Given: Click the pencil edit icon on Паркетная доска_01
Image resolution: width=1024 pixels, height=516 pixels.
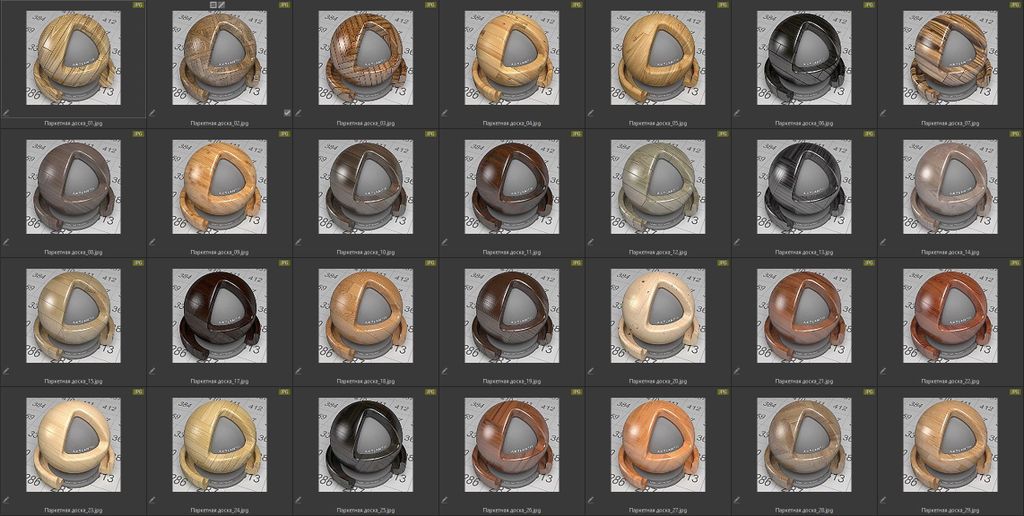Looking at the screenshot, I should click(x=7, y=113).
